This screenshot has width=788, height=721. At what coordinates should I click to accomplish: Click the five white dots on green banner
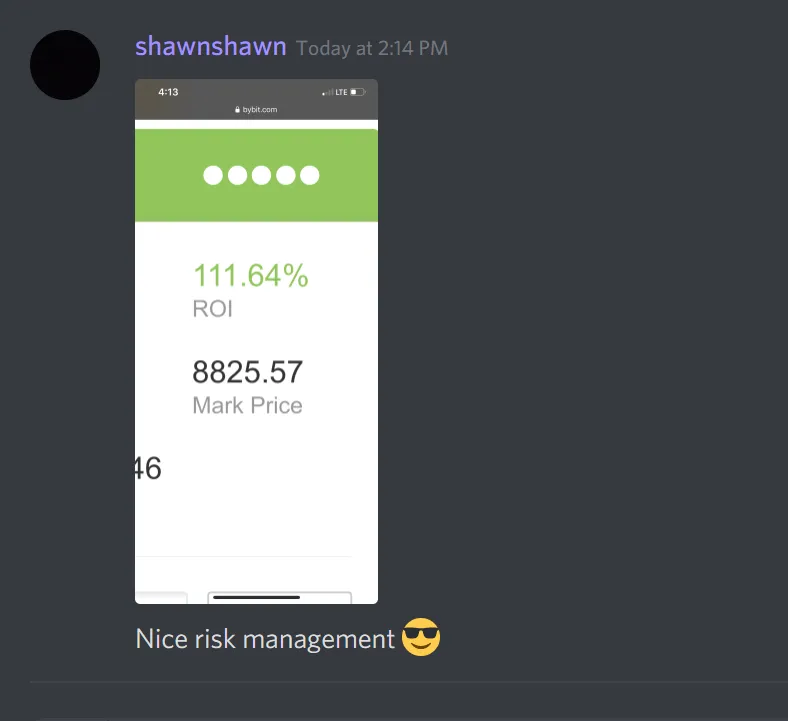[261, 175]
